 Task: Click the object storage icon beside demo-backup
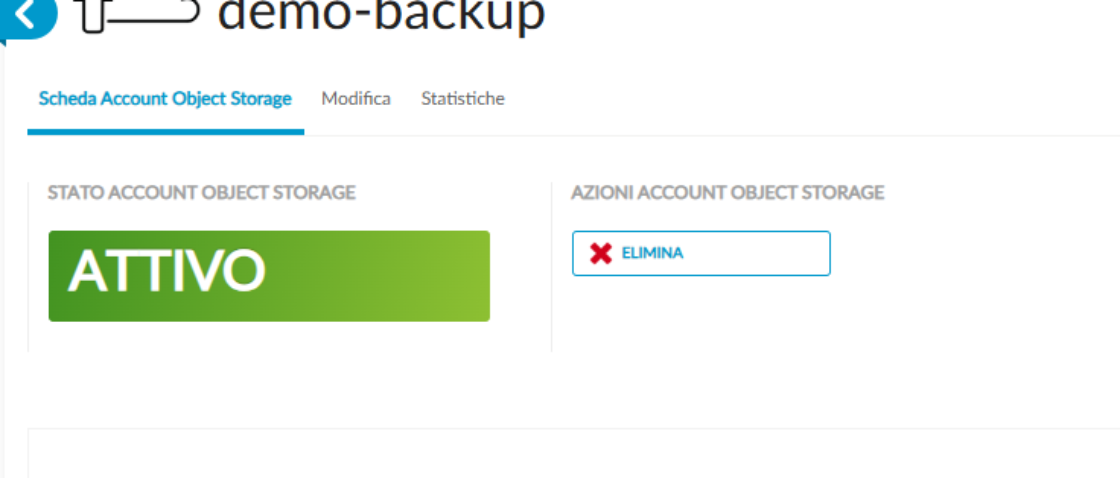(x=138, y=14)
